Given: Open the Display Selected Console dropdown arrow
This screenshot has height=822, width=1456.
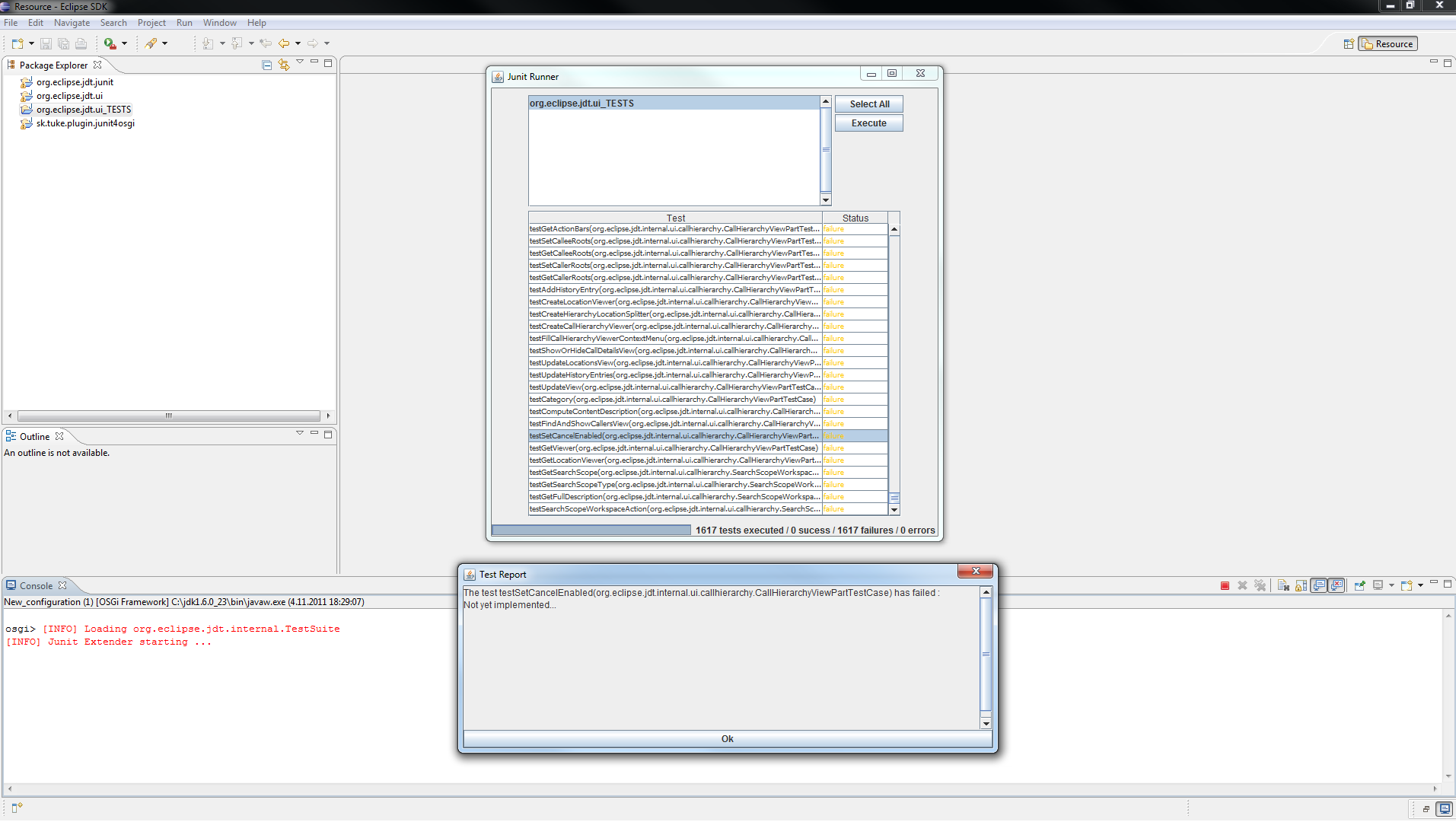Looking at the screenshot, I should (1391, 585).
